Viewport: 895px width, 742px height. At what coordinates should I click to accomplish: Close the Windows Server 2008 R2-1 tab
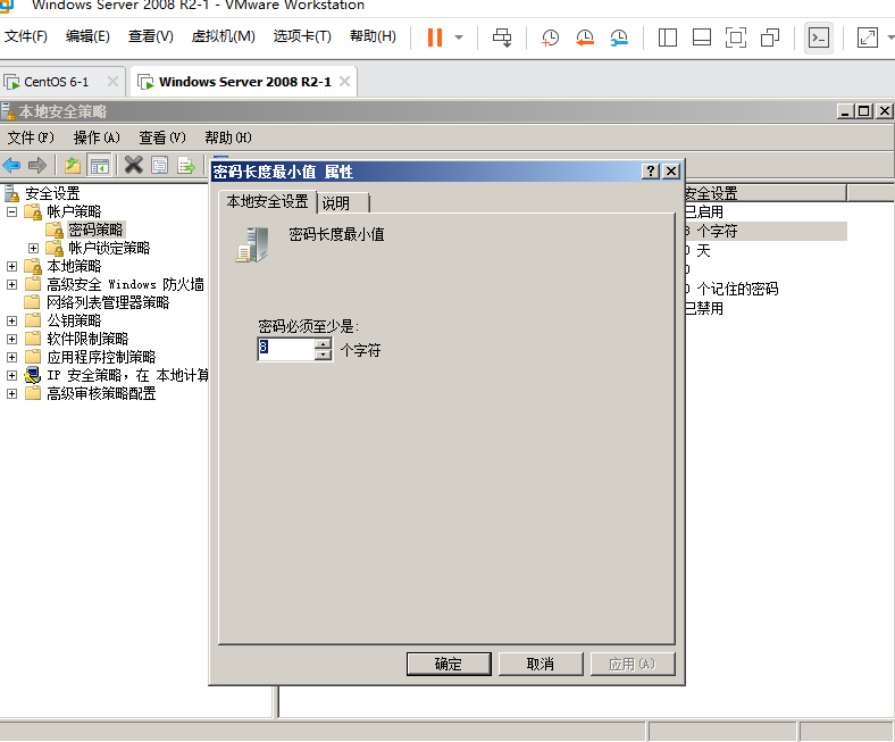pyautogui.click(x=345, y=82)
